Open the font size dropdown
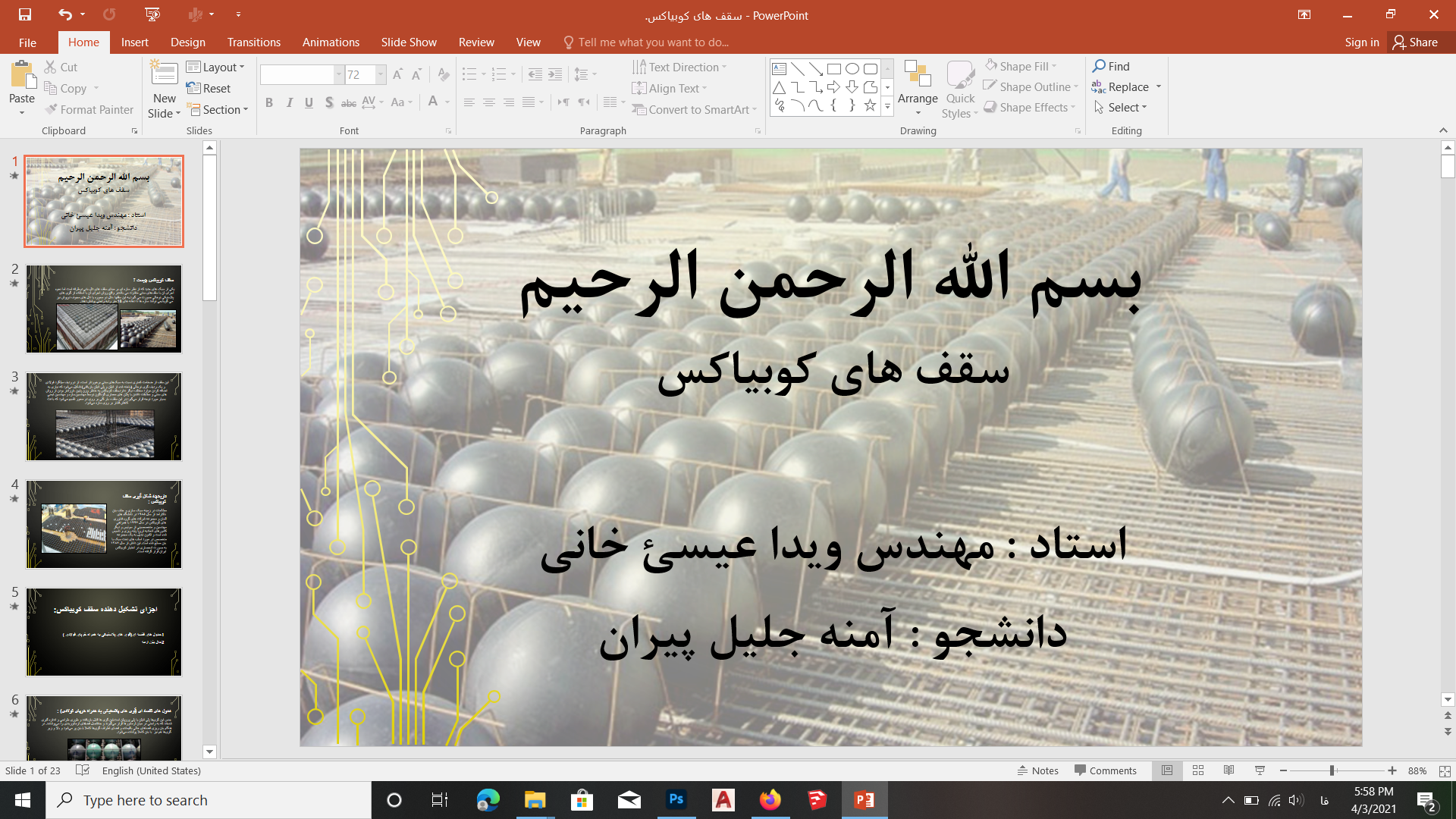The width and height of the screenshot is (1456, 819). pyautogui.click(x=381, y=74)
